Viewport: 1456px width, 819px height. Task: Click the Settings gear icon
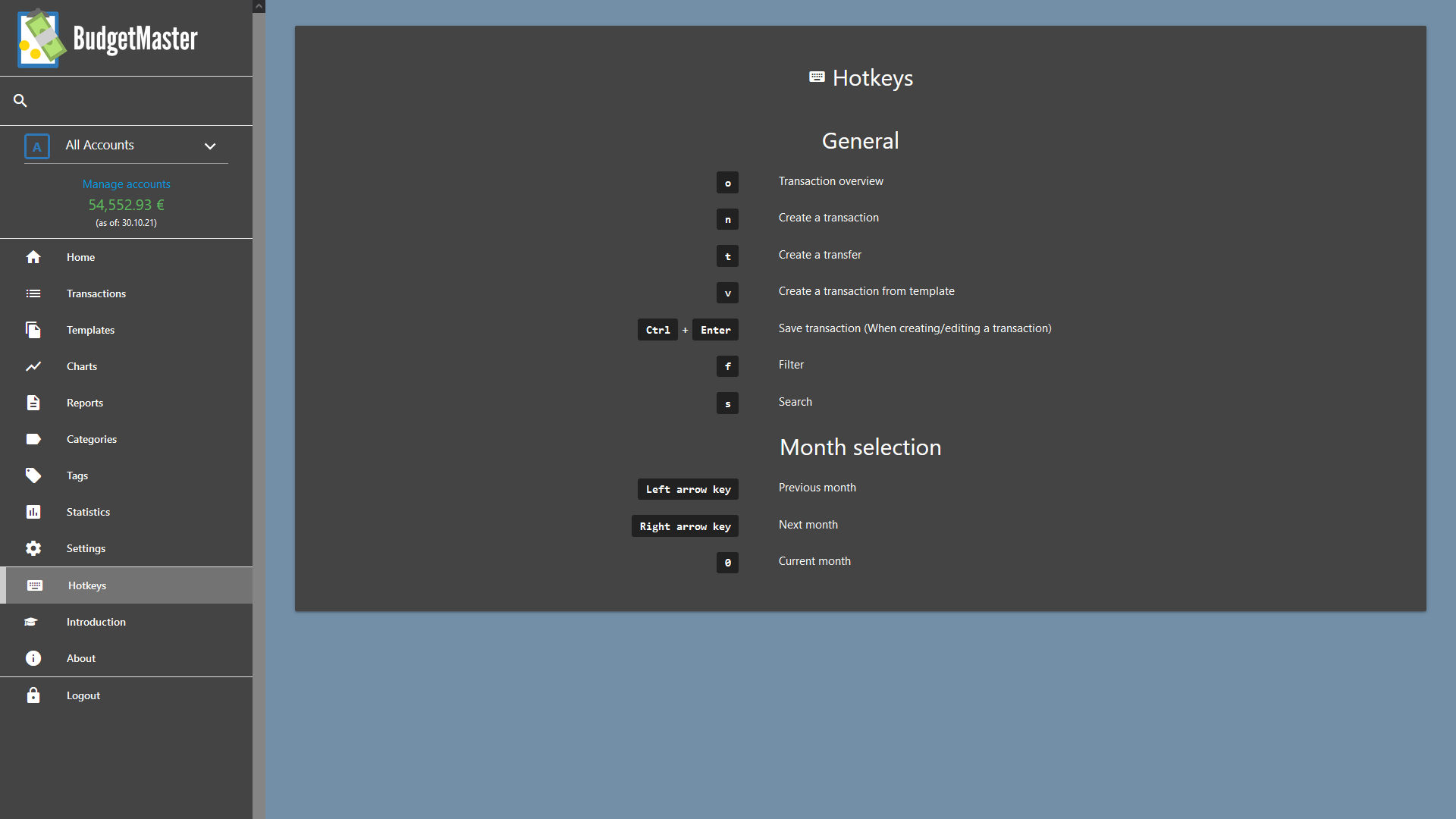tap(33, 548)
